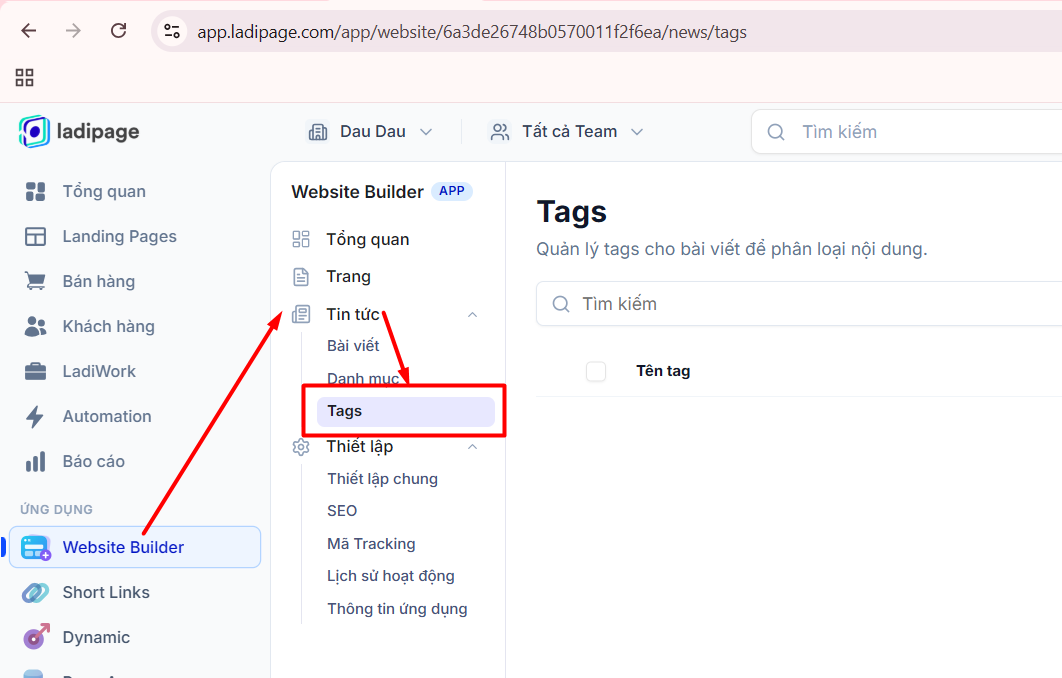
Task: Click the browser forward arrow
Action: tap(73, 30)
